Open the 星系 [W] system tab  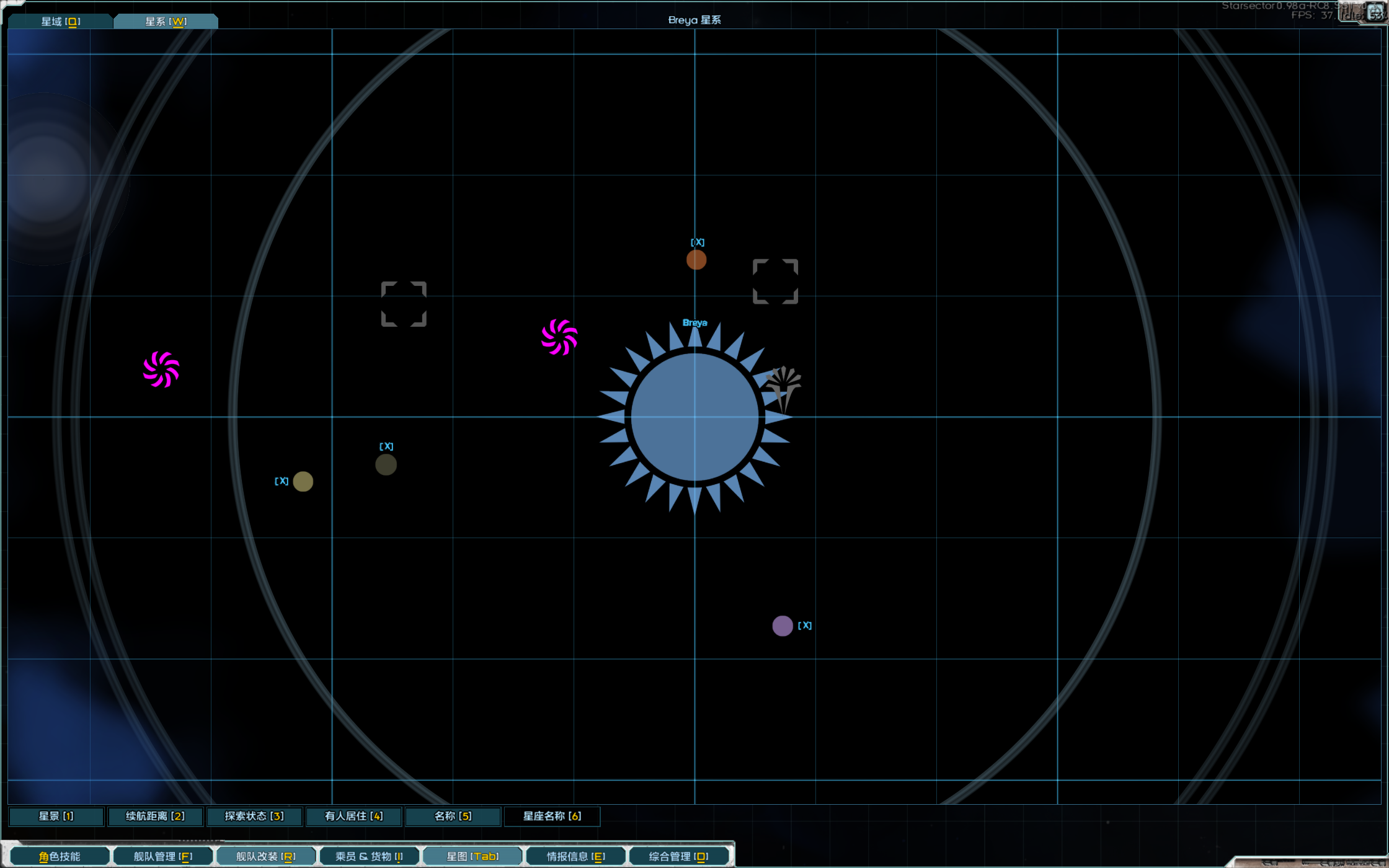click(166, 22)
